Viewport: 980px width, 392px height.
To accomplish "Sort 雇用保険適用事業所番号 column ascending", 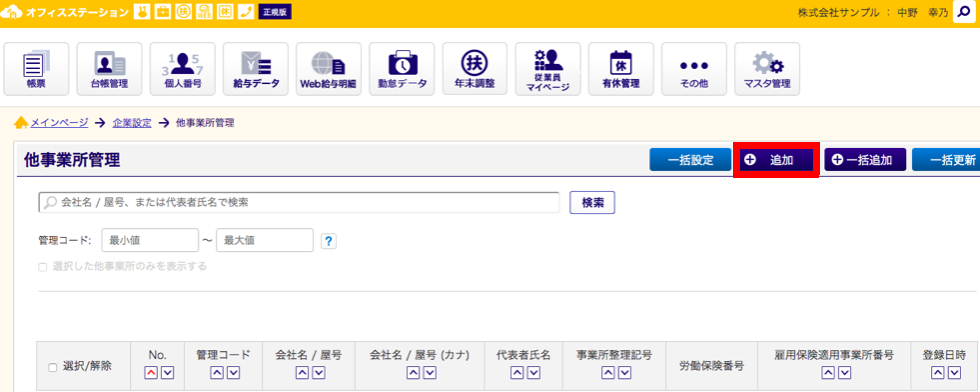I will (x=828, y=373).
